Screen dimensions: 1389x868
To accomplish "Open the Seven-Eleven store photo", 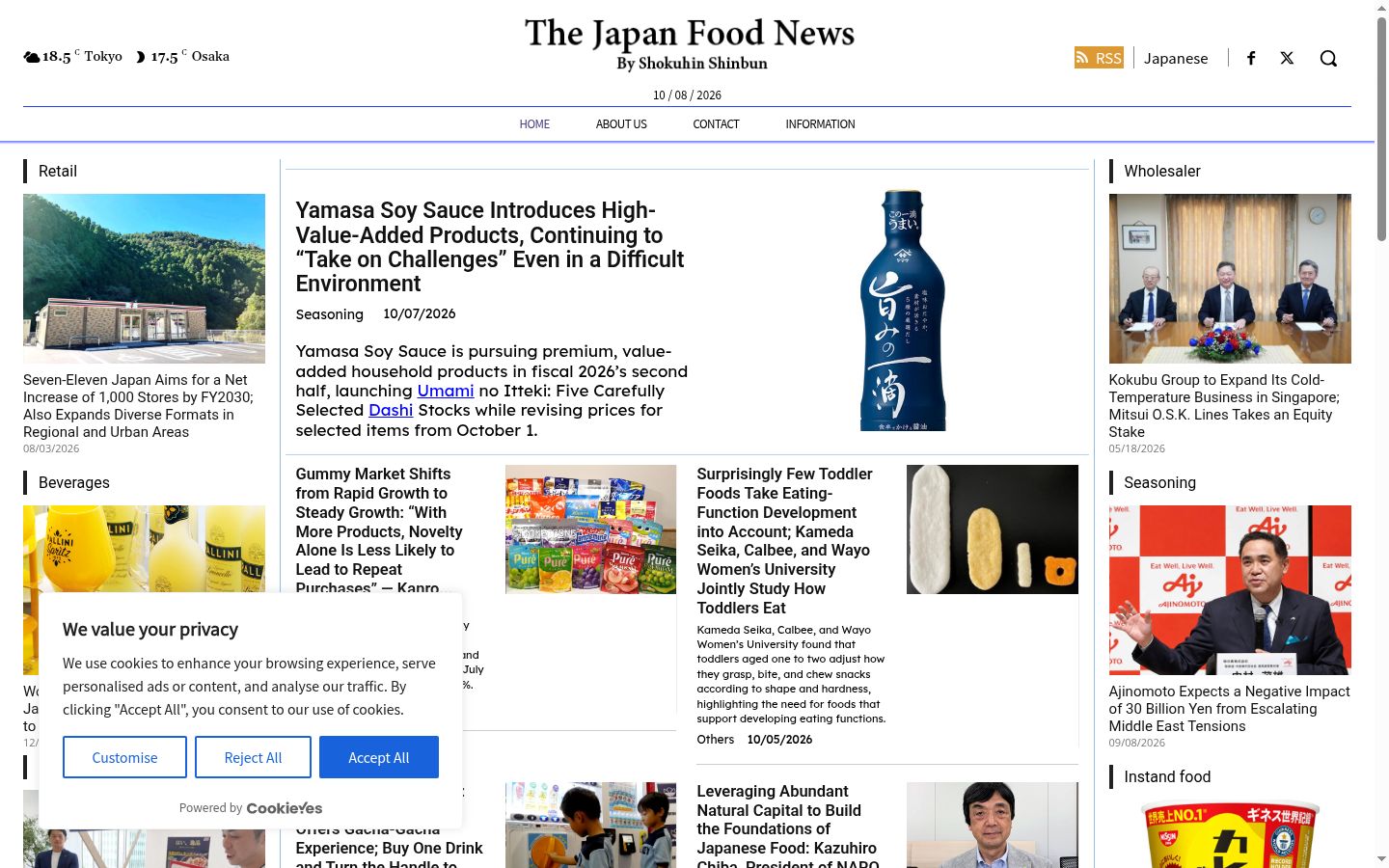I will (x=144, y=279).
